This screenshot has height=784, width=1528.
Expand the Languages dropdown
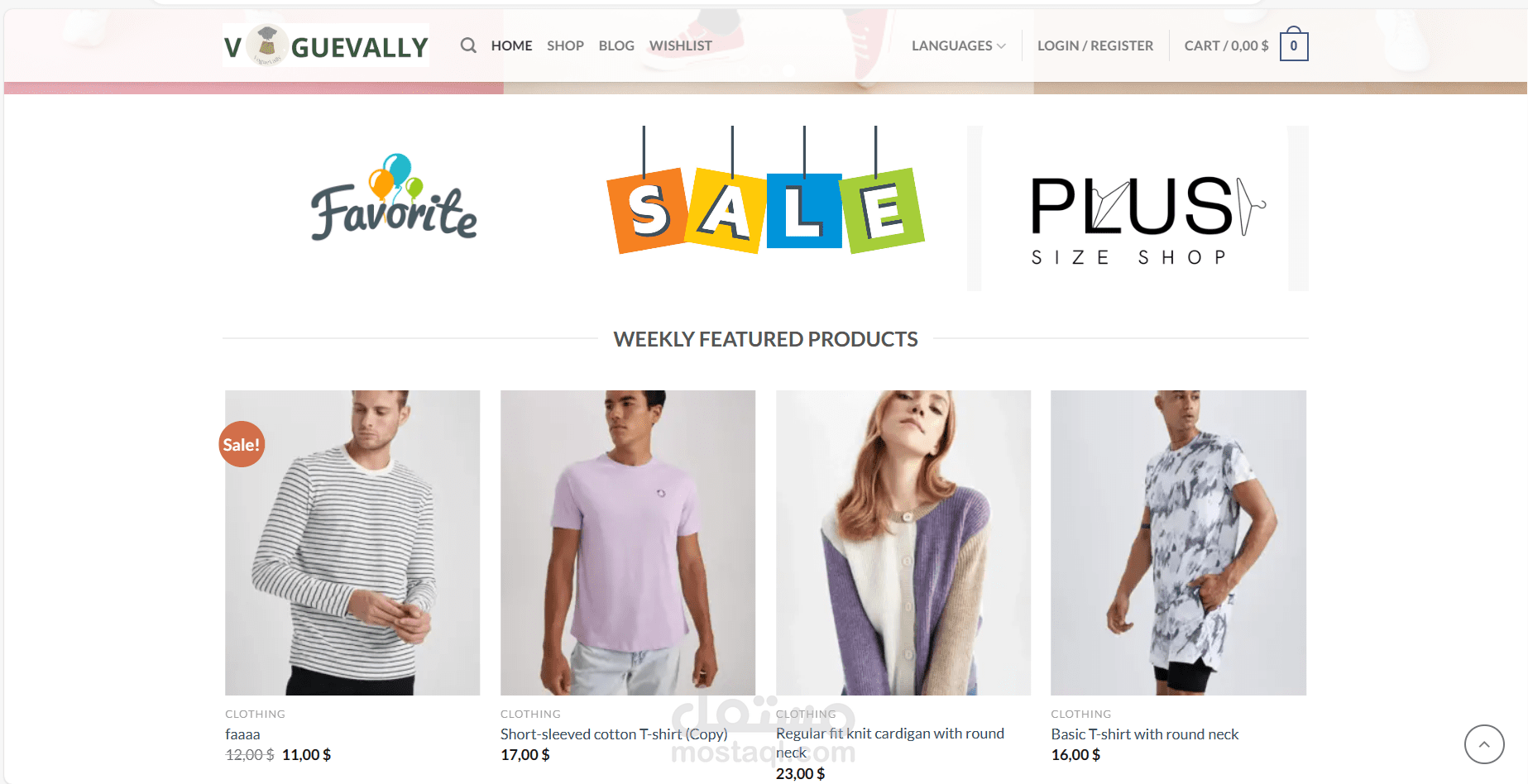[959, 45]
